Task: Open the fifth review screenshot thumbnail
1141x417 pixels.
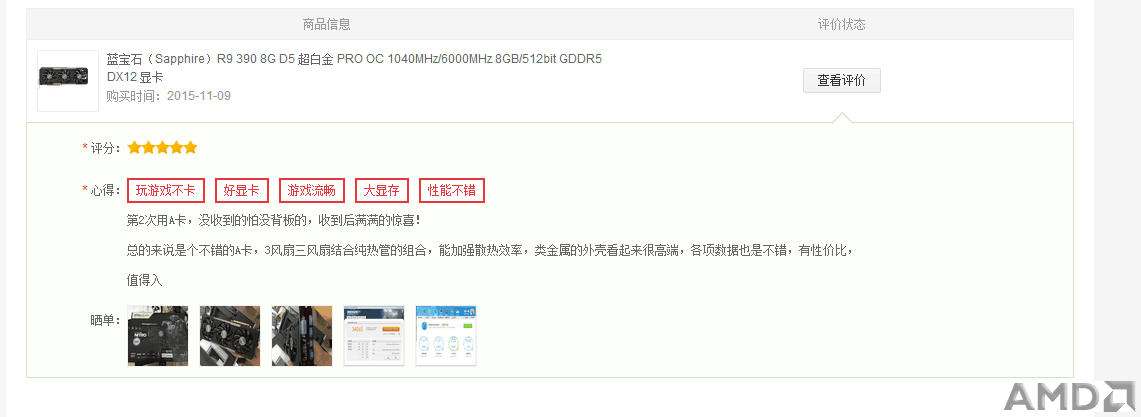Action: pos(446,335)
